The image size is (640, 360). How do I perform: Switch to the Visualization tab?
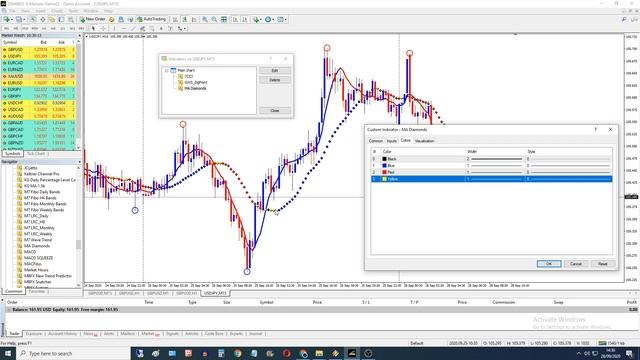[424, 141]
